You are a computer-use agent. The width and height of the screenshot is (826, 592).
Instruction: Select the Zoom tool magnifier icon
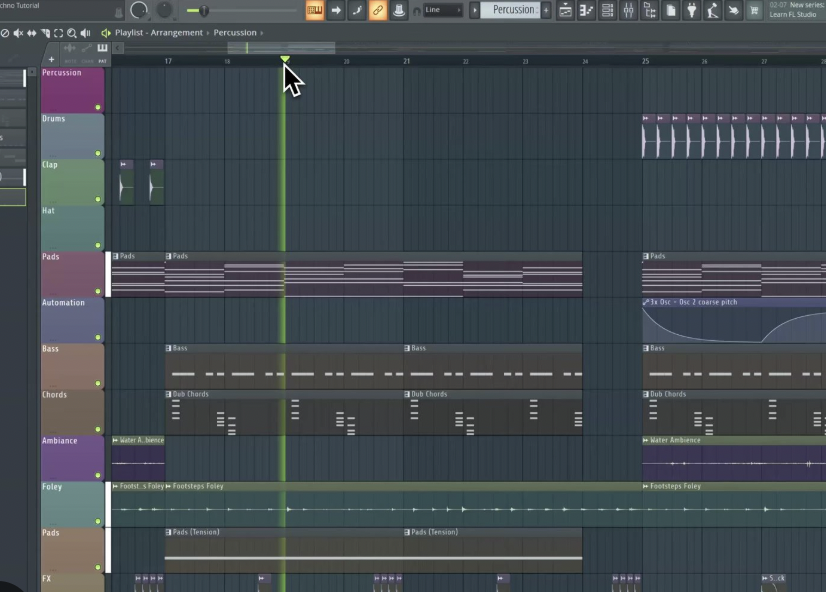click(72, 33)
